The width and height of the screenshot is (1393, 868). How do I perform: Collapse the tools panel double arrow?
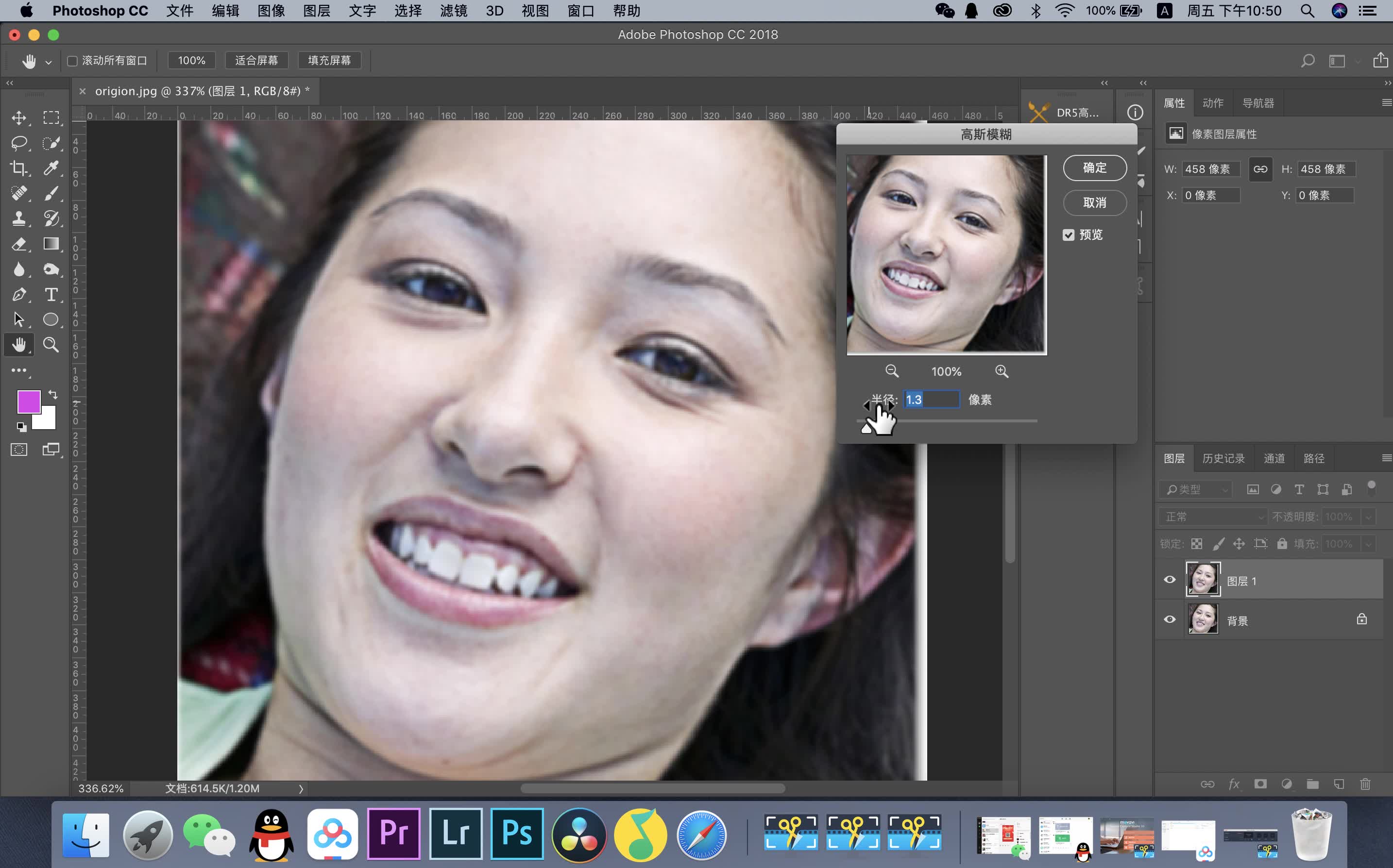[10, 83]
